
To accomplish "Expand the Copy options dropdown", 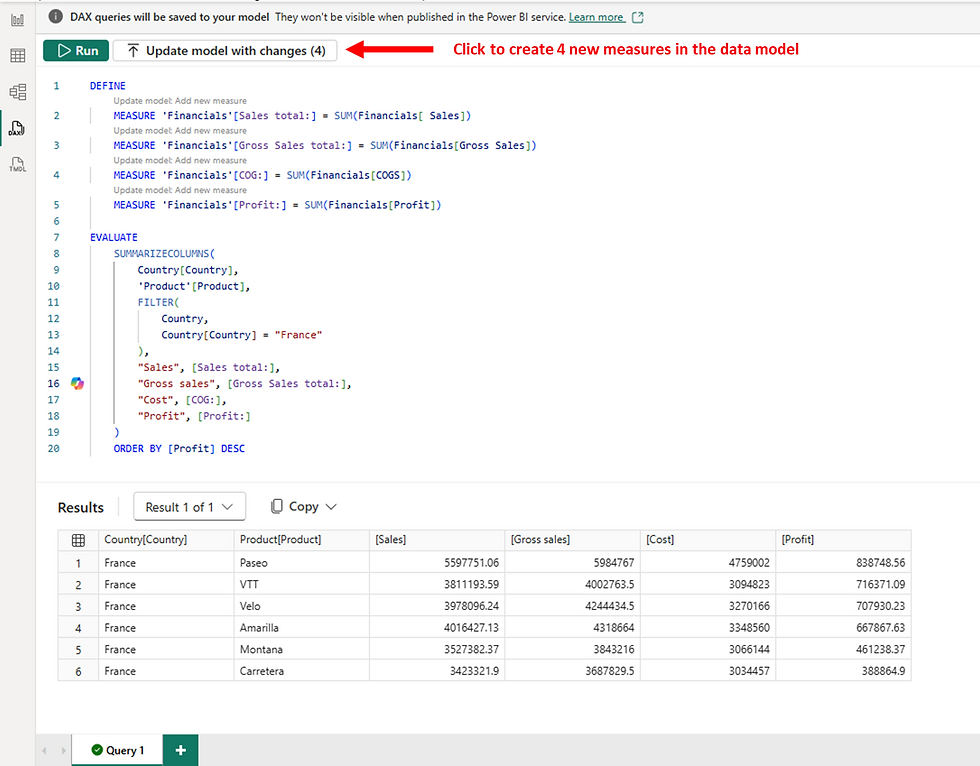I will click(331, 507).
